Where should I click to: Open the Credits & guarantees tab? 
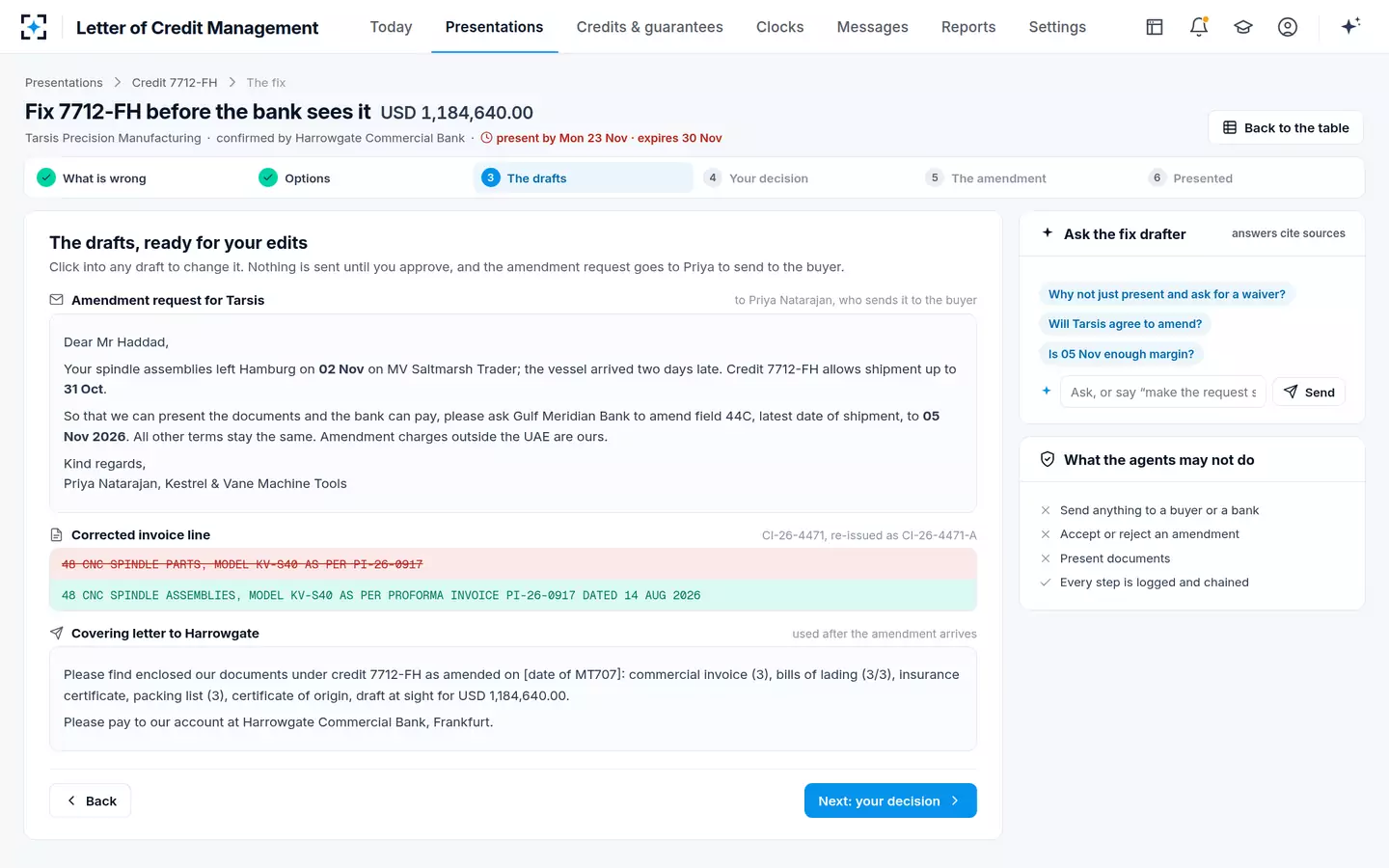(x=649, y=27)
